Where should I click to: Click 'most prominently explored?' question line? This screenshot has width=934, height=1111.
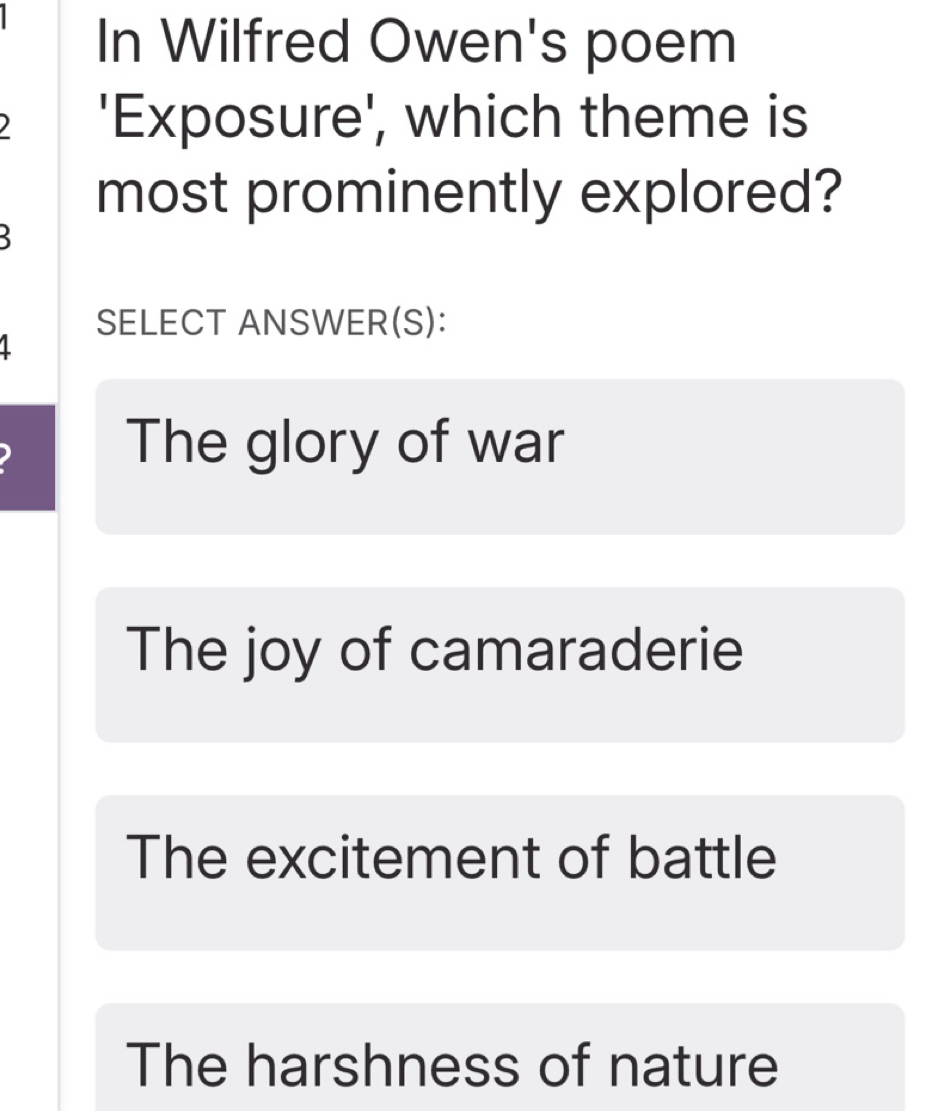tap(468, 193)
